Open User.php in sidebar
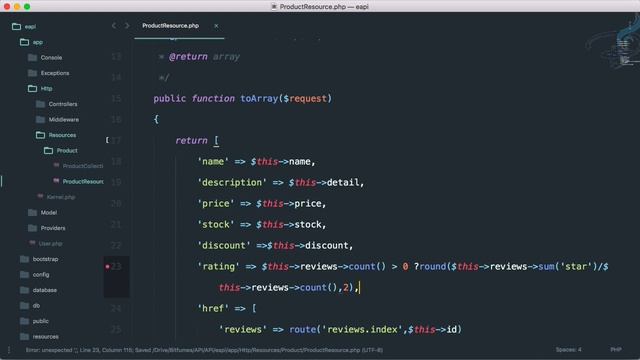 click(50, 244)
